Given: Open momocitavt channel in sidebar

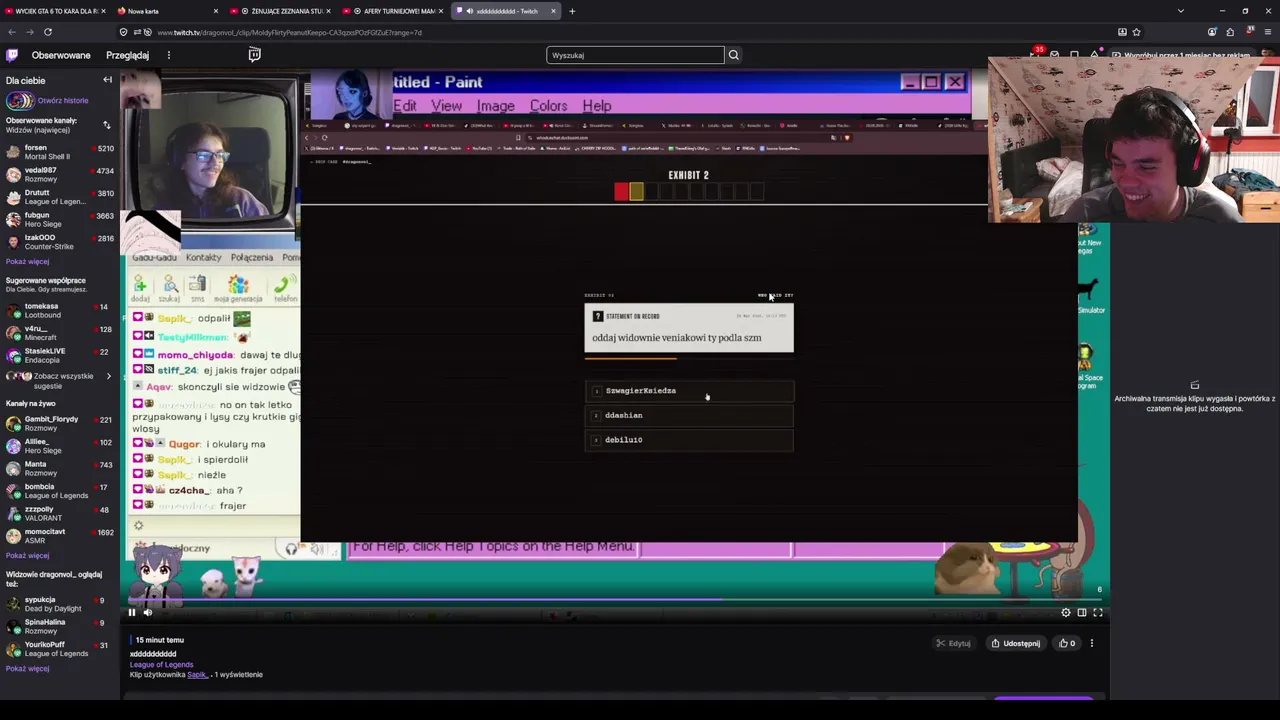Looking at the screenshot, I should 60,536.
